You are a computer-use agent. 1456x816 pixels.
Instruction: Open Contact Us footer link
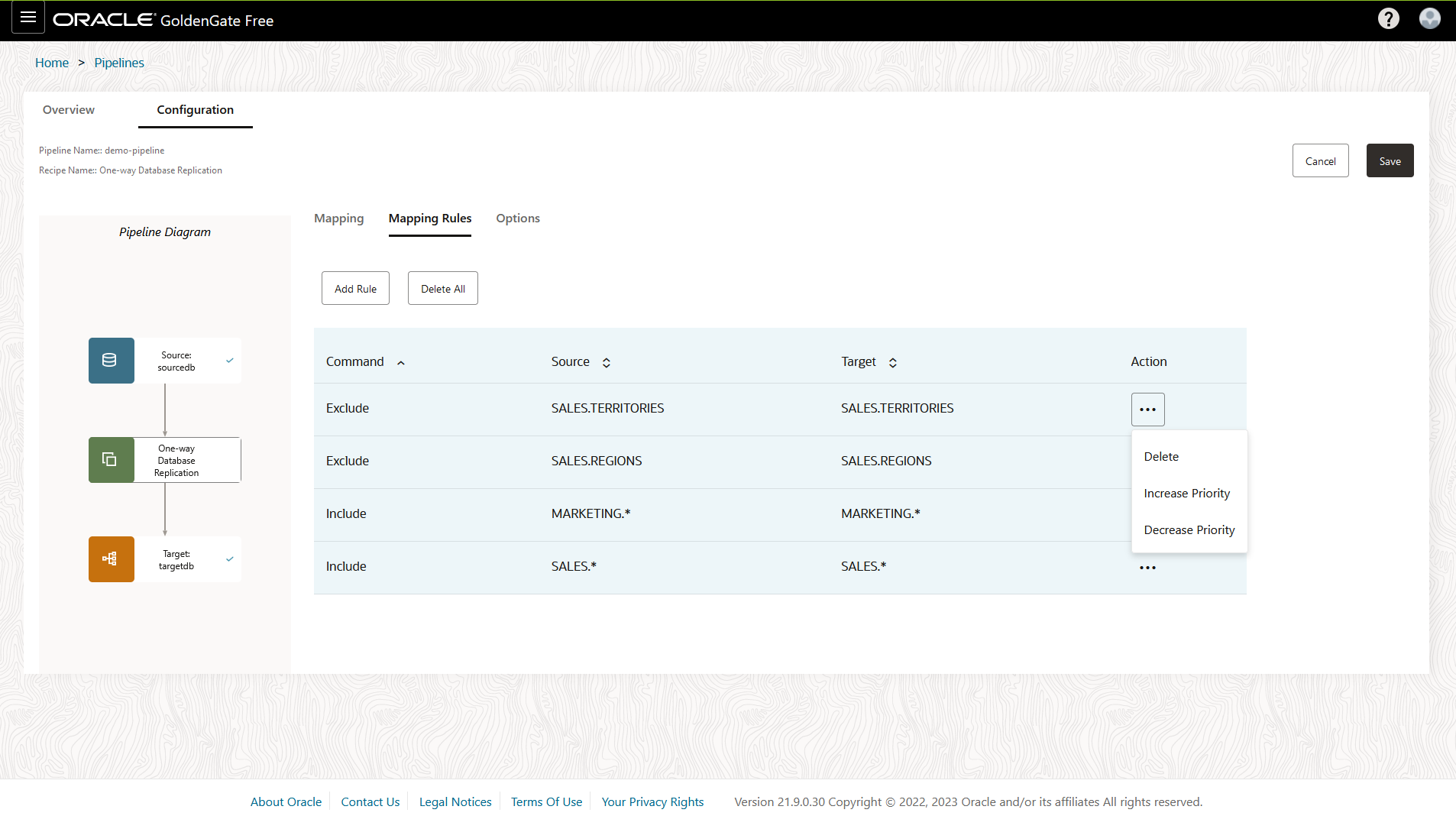pos(370,801)
